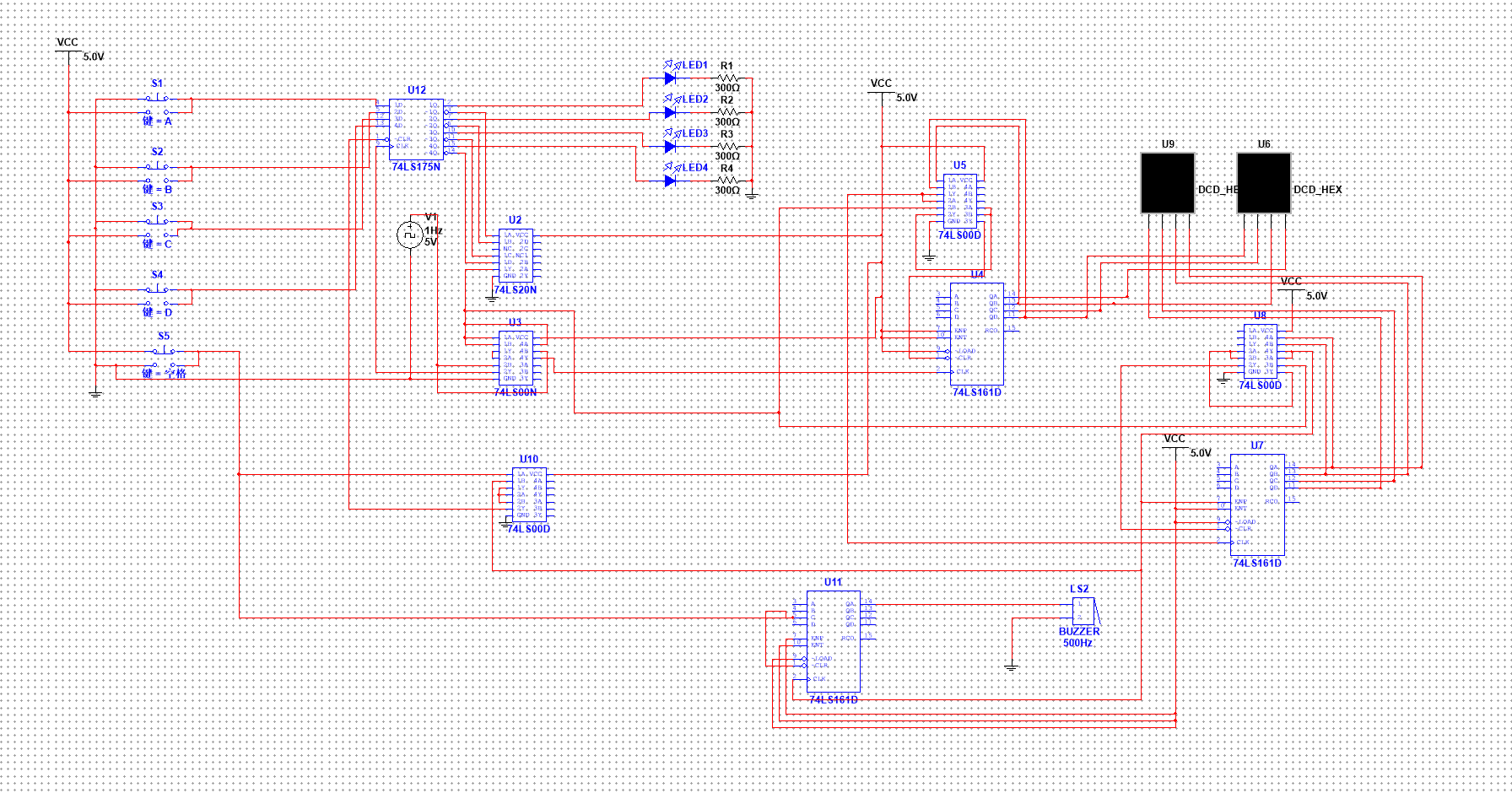
Task: Click the 300Ω value of R1
Action: pos(727,88)
